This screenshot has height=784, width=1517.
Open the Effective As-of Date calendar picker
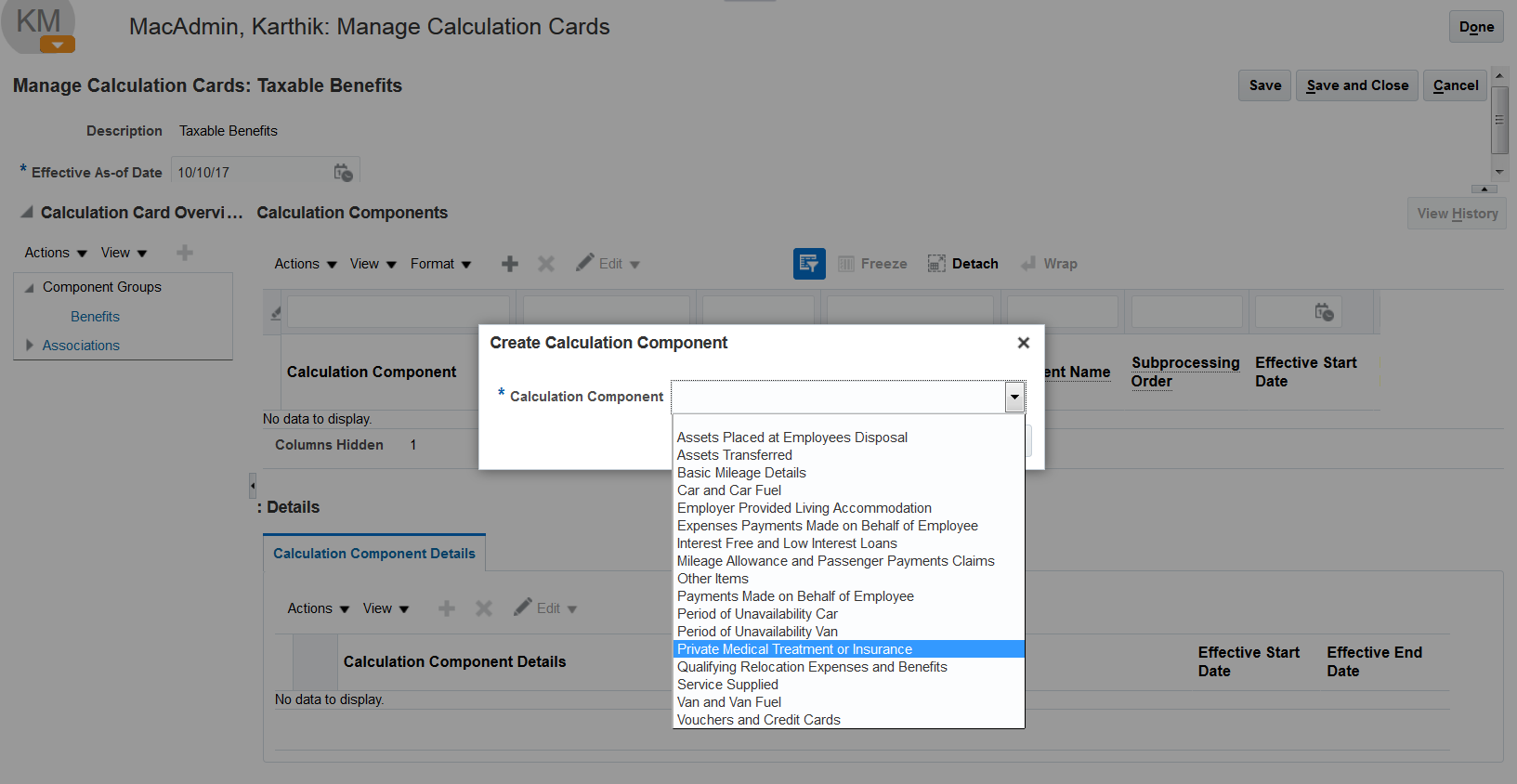pos(343,173)
